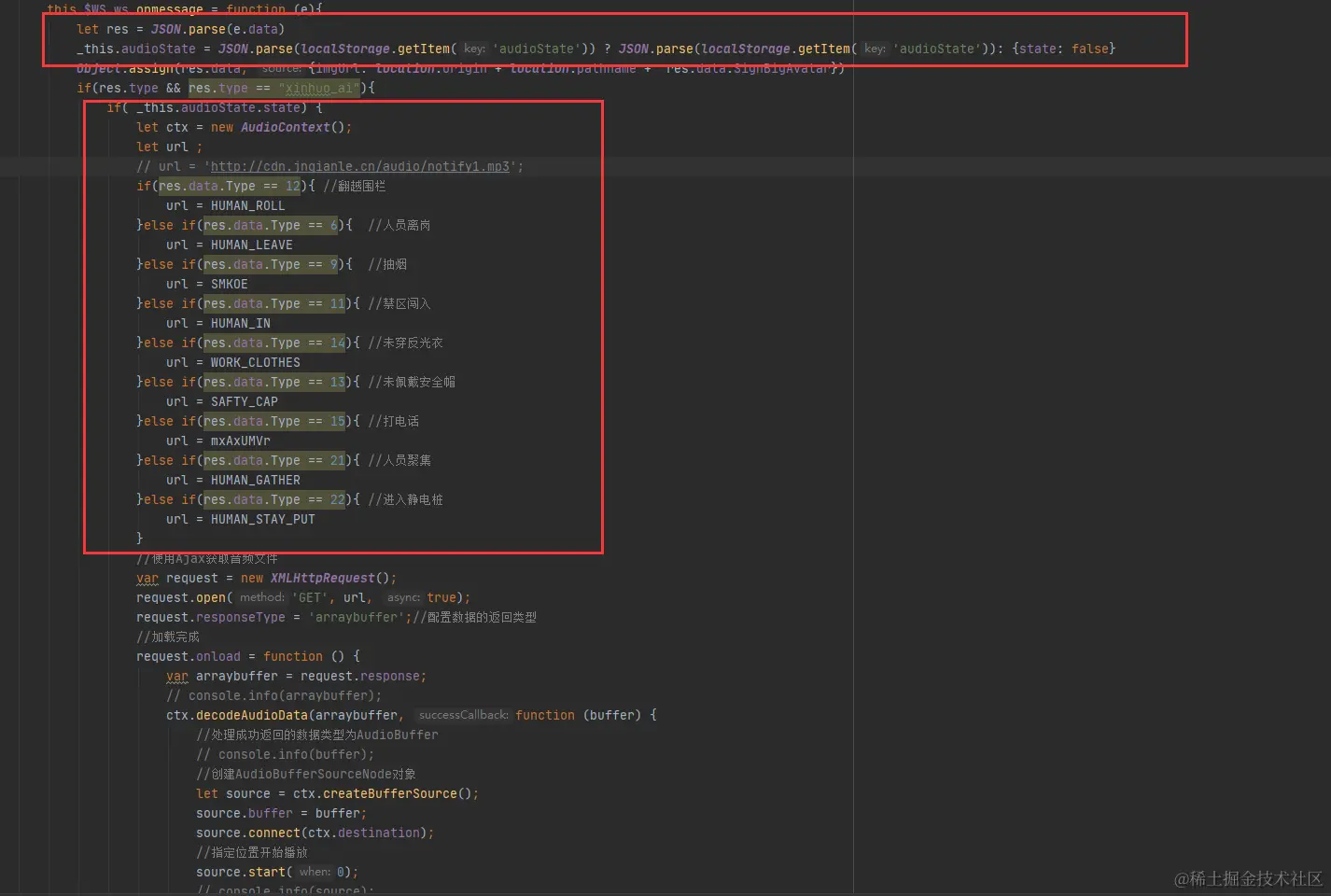
Task: Click the 'successCallback:' parameter hint
Action: click(x=463, y=715)
